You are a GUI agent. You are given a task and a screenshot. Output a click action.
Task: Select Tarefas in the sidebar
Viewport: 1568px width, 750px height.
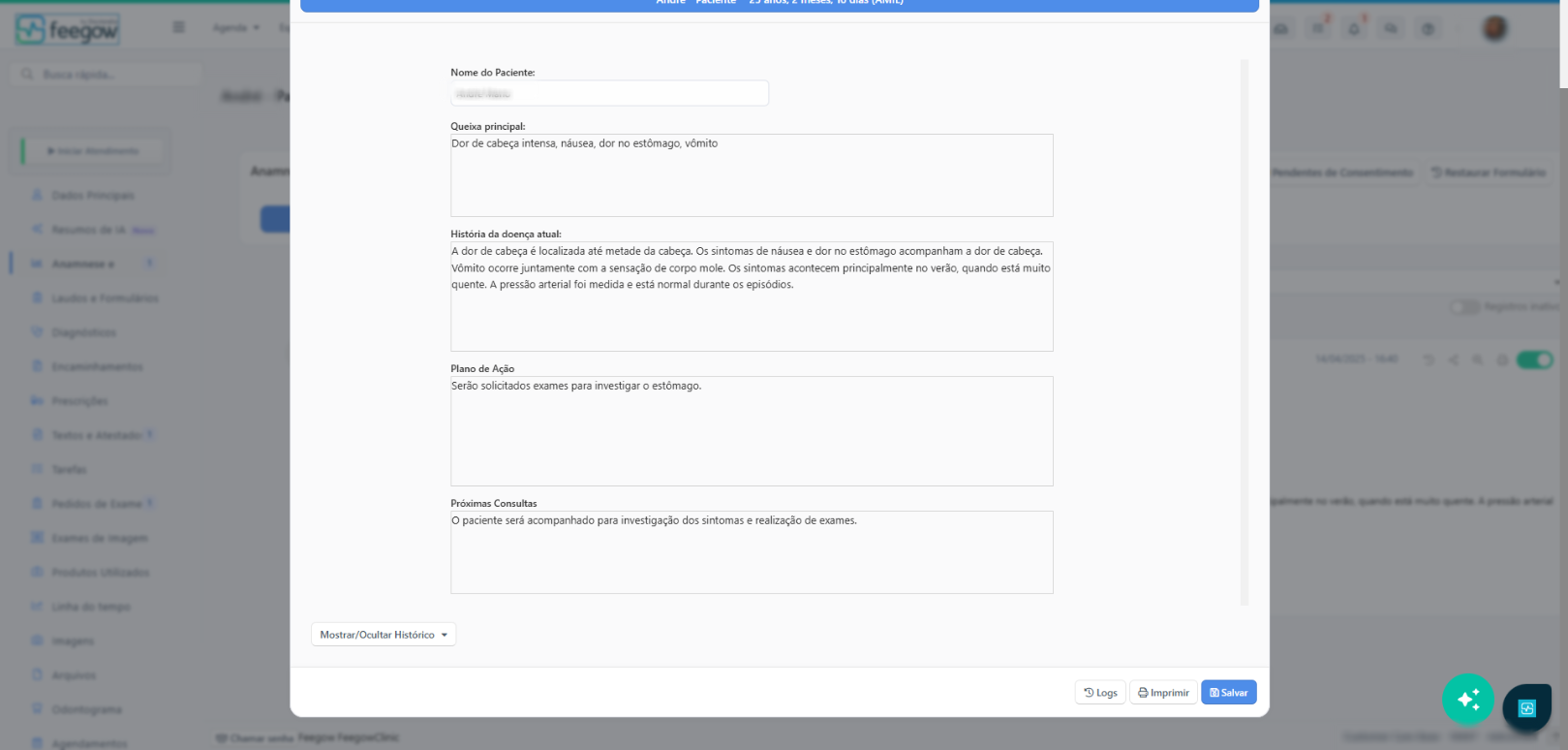pos(69,470)
